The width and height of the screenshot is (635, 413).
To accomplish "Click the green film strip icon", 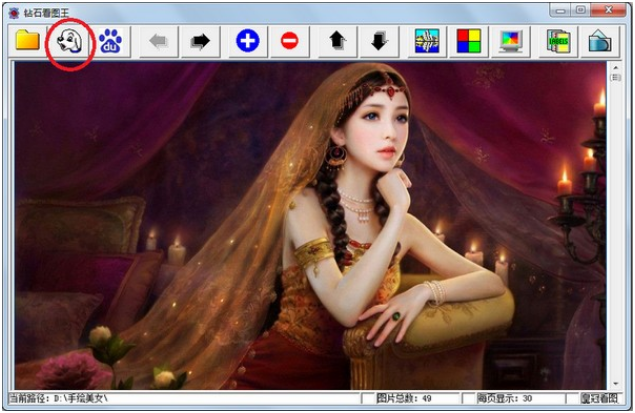I will tap(558, 41).
